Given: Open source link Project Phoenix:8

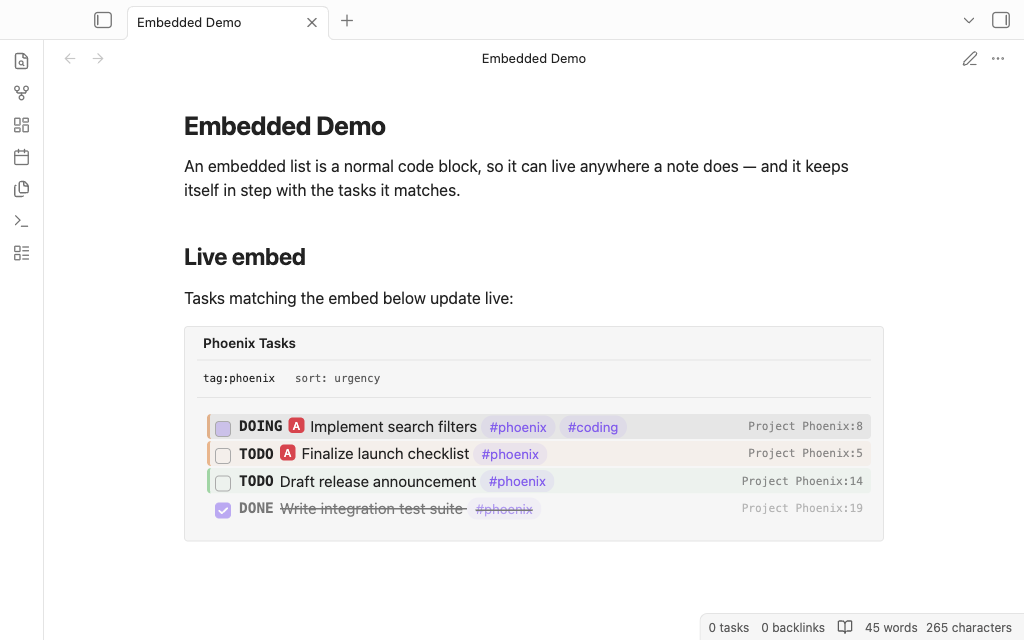Looking at the screenshot, I should (805, 426).
